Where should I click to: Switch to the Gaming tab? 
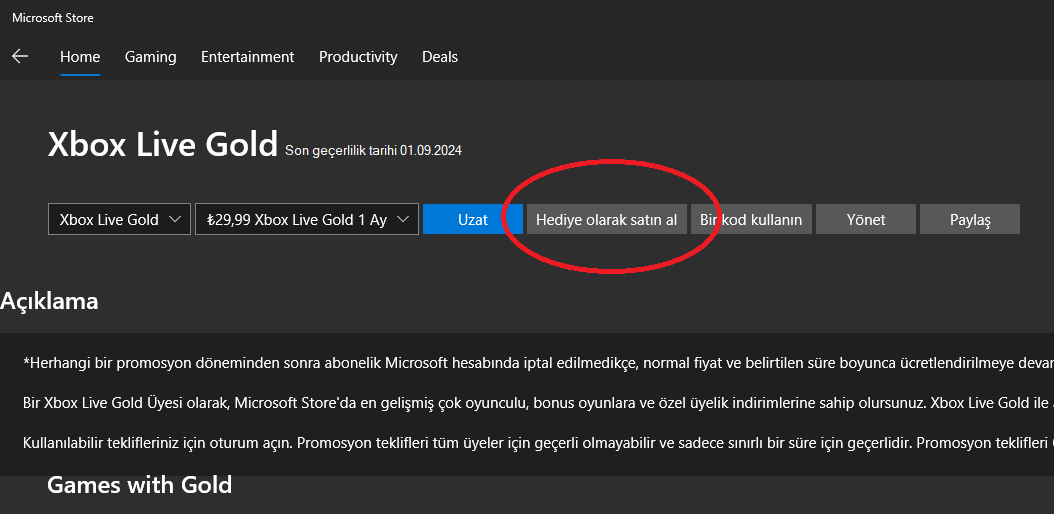[x=151, y=57]
